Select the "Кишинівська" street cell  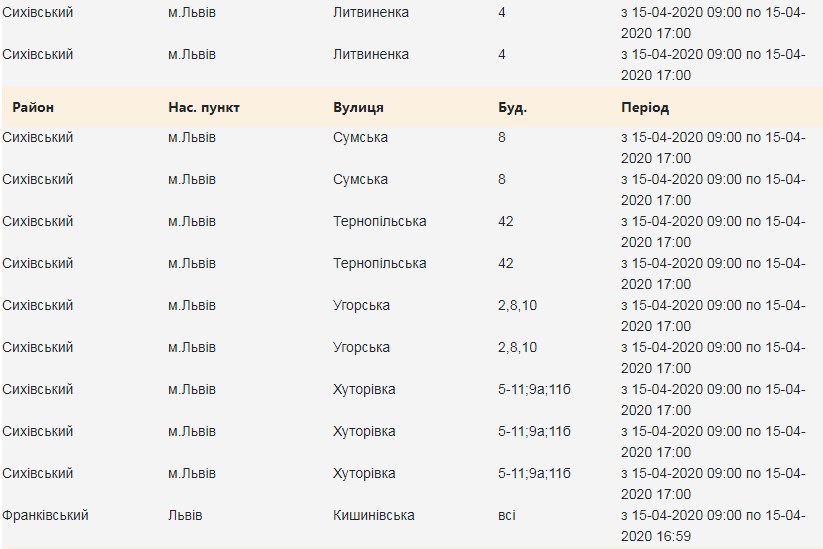click(x=374, y=515)
